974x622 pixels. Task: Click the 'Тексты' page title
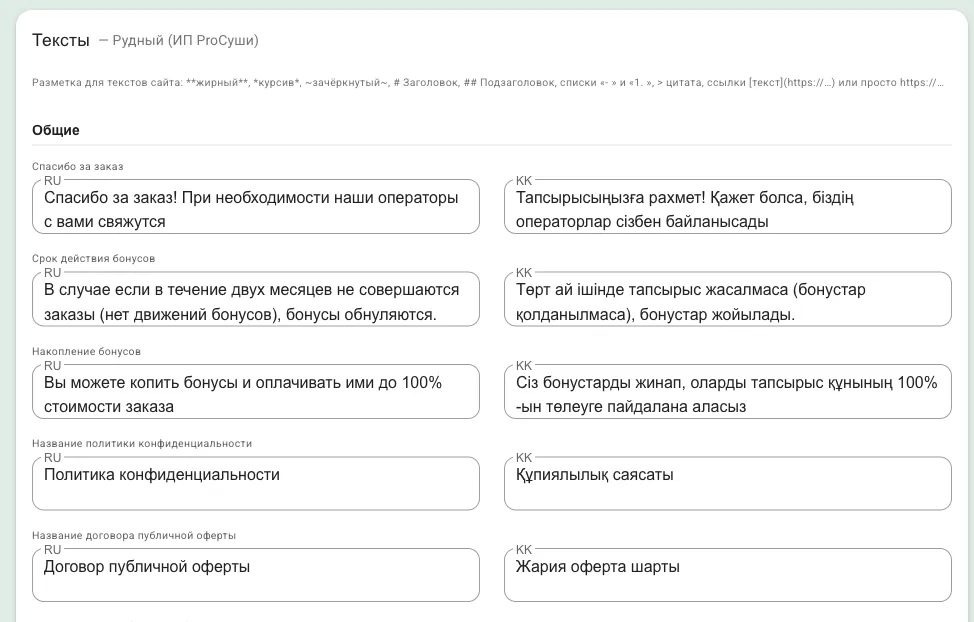tap(61, 40)
